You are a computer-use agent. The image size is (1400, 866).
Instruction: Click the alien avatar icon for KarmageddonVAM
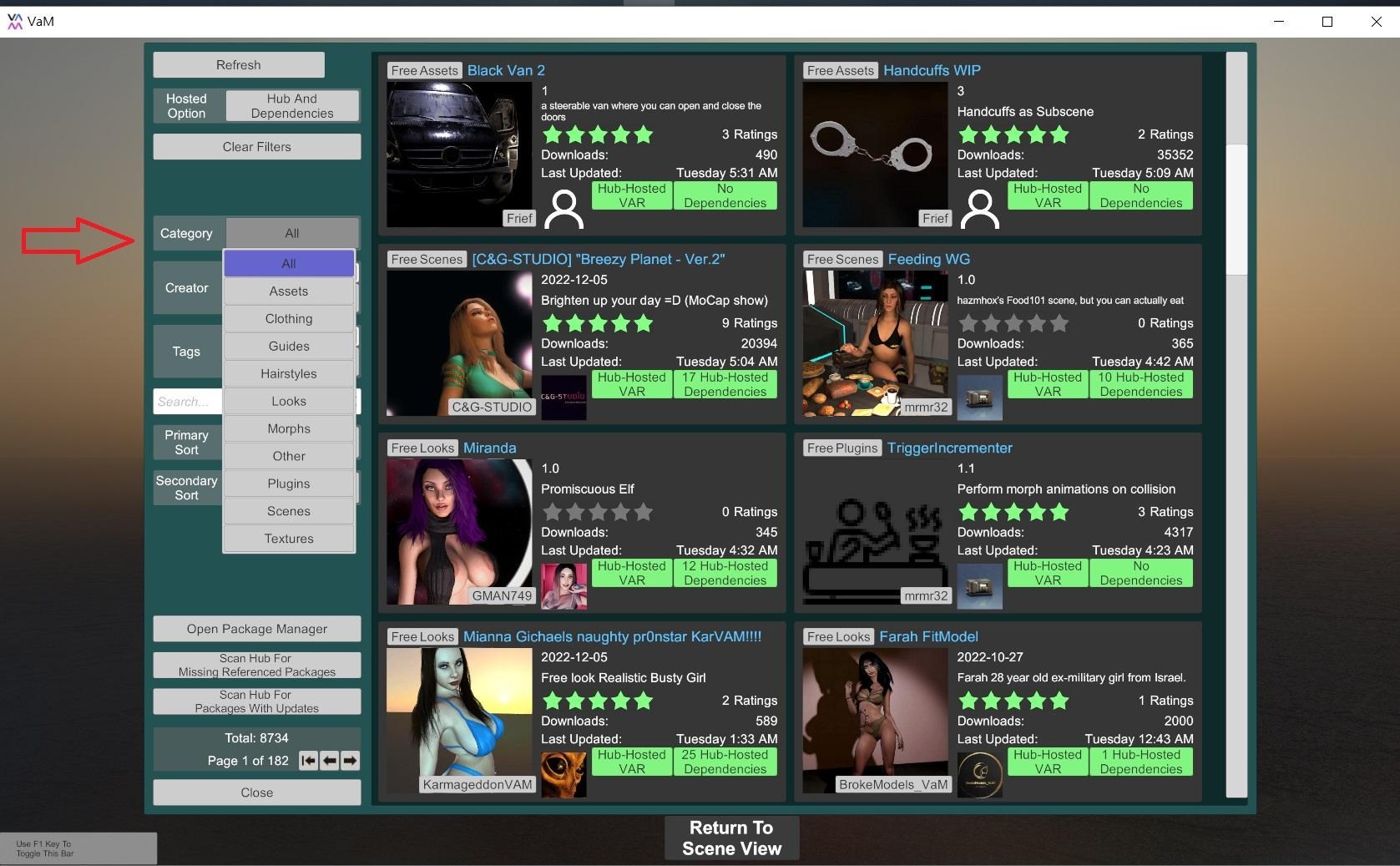pos(564,775)
